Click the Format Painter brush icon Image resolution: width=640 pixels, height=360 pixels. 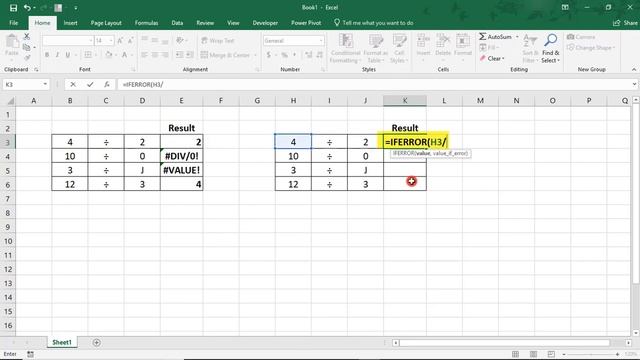(27, 58)
